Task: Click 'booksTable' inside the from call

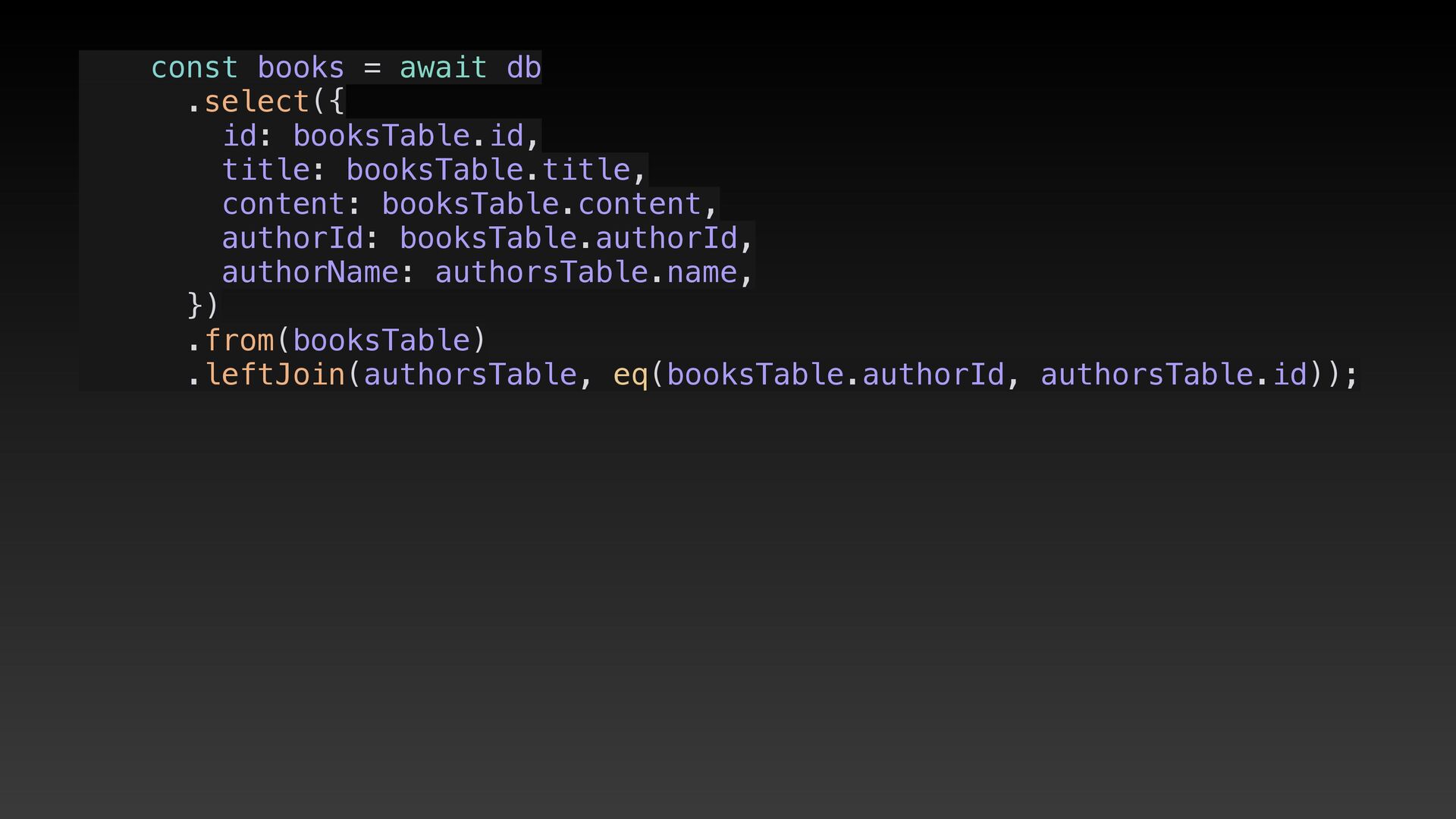Action: pos(381,340)
